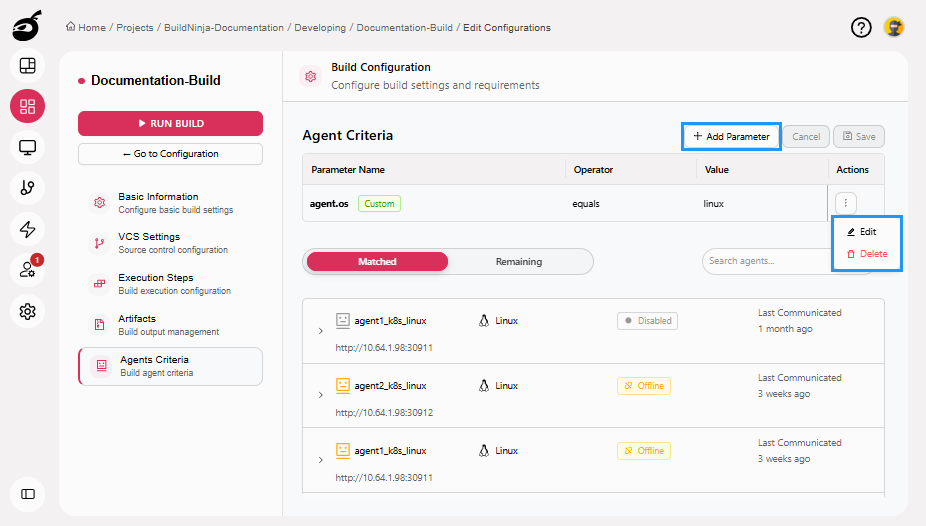The height and width of the screenshot is (526, 926).
Task: Click the Agents Criteria agent icon
Action: tap(102, 365)
